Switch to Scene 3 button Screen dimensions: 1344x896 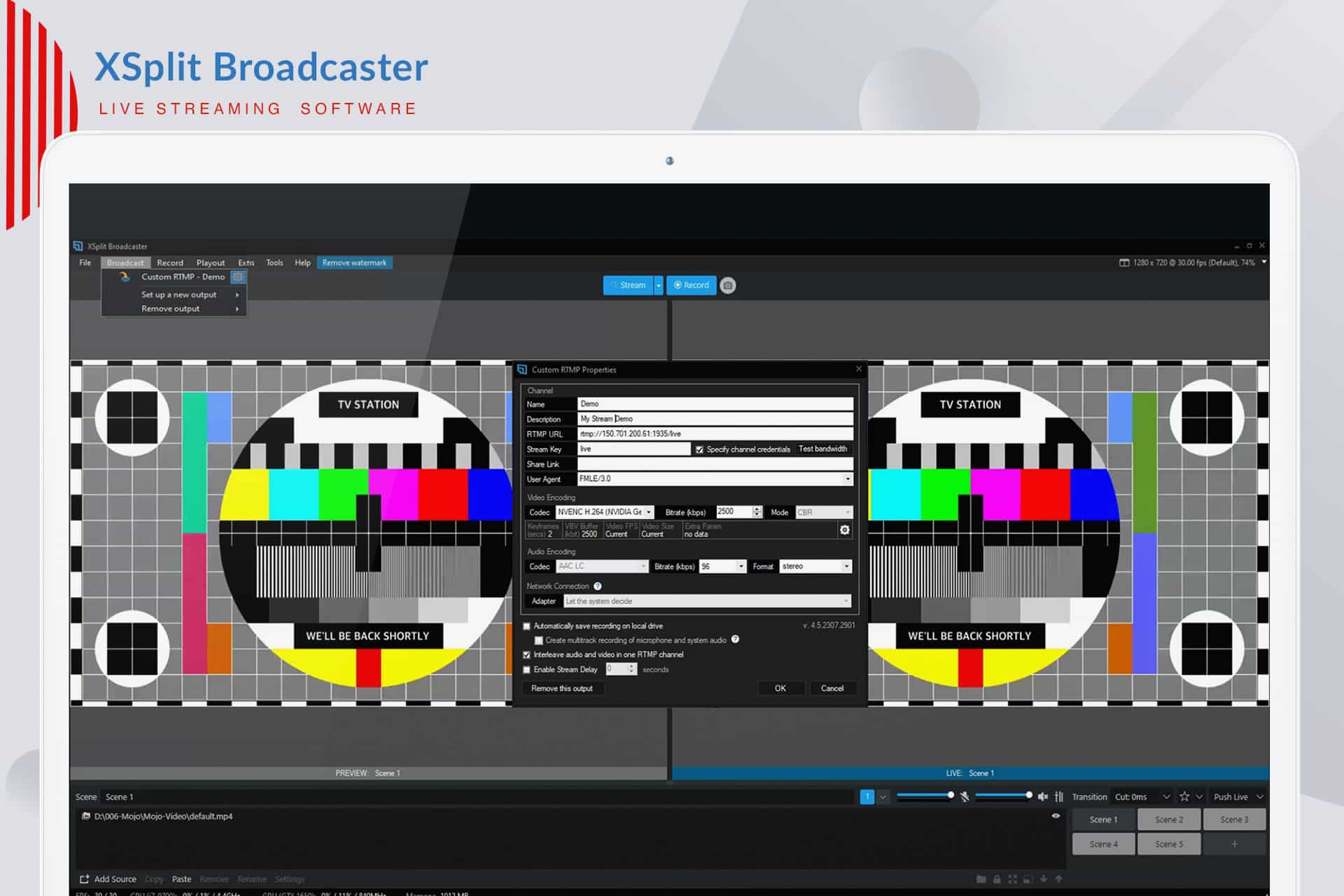click(x=1234, y=820)
